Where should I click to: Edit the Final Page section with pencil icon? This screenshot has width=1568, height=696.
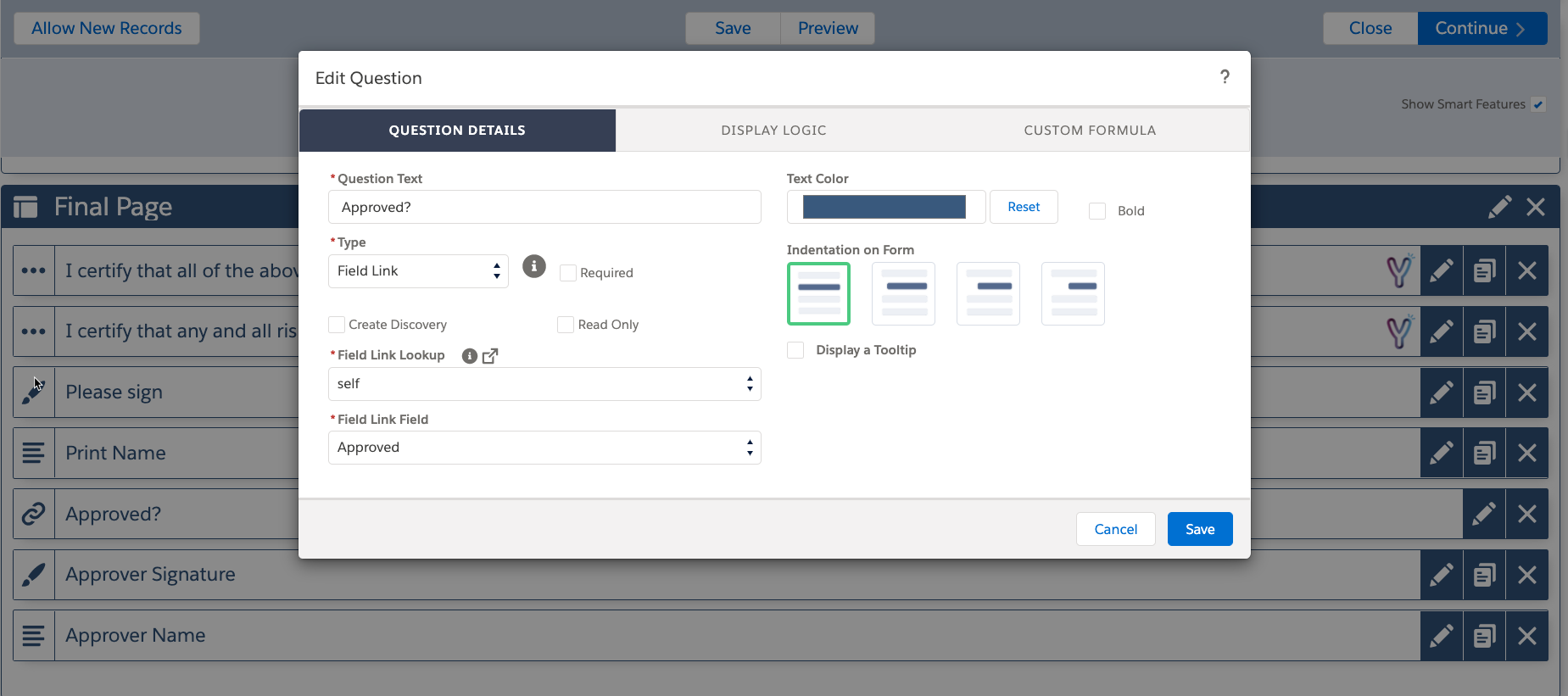coord(1499,207)
